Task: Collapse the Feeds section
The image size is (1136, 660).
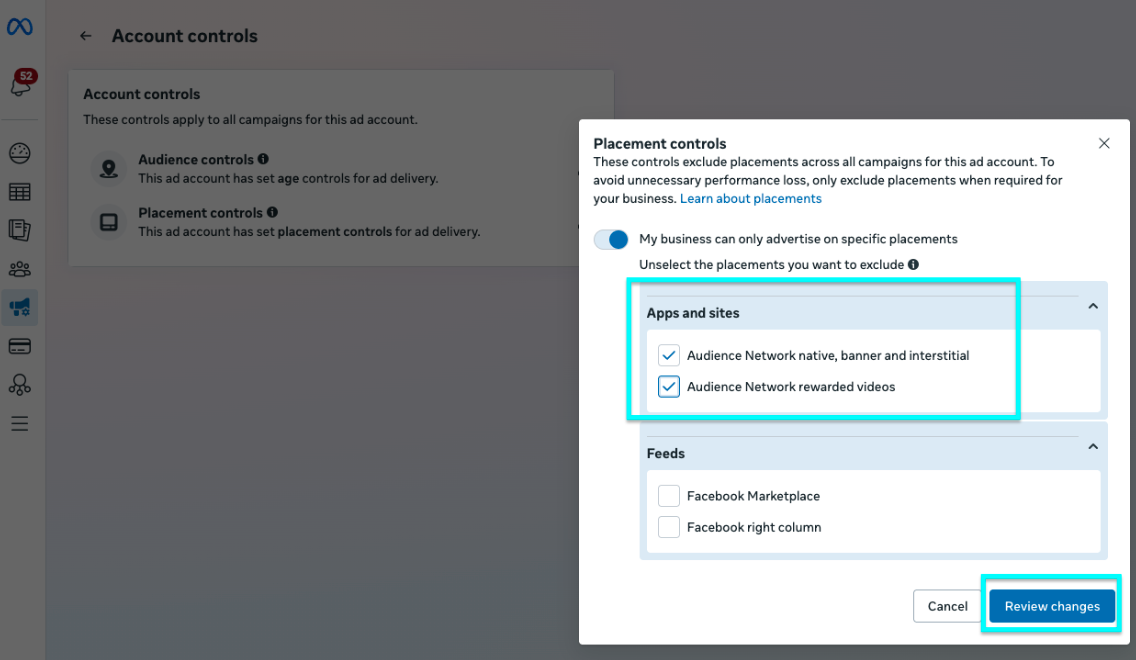Action: click(1093, 446)
